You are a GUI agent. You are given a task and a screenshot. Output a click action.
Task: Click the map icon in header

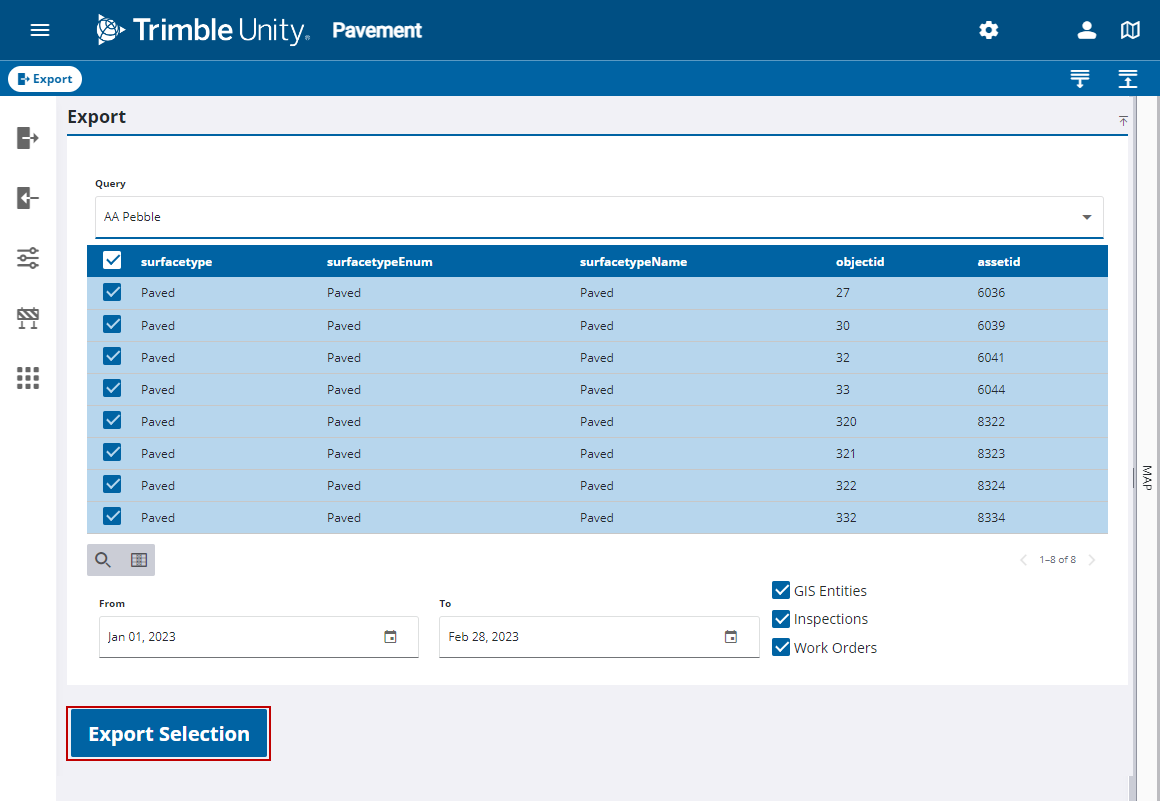pyautogui.click(x=1130, y=30)
